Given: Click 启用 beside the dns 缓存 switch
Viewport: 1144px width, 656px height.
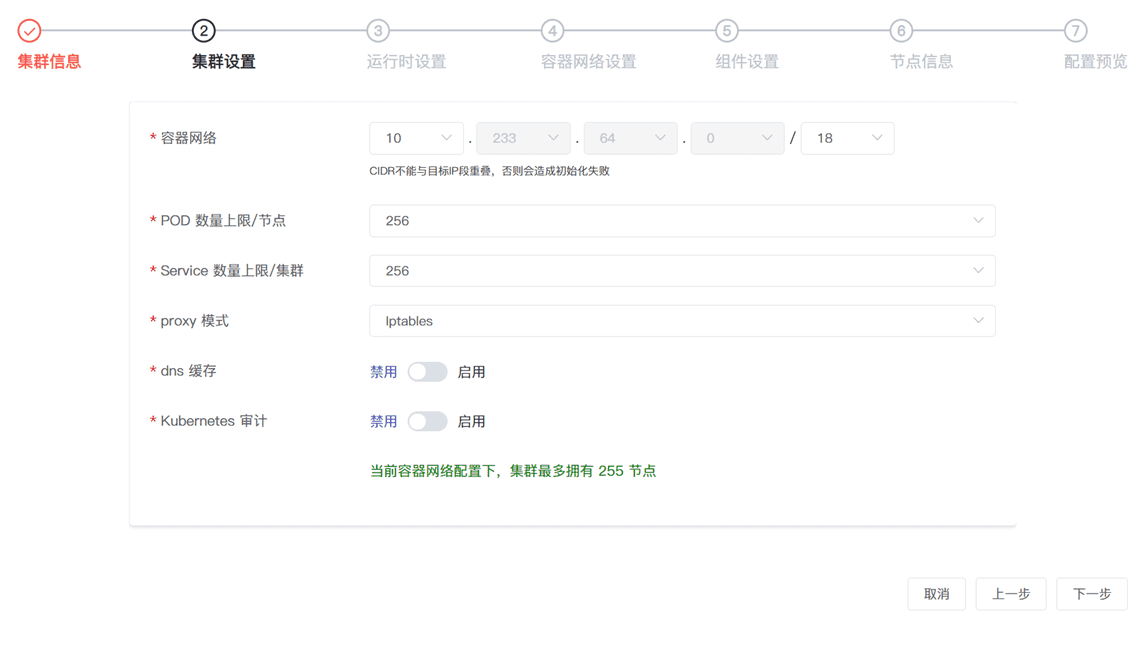Looking at the screenshot, I should tap(471, 372).
